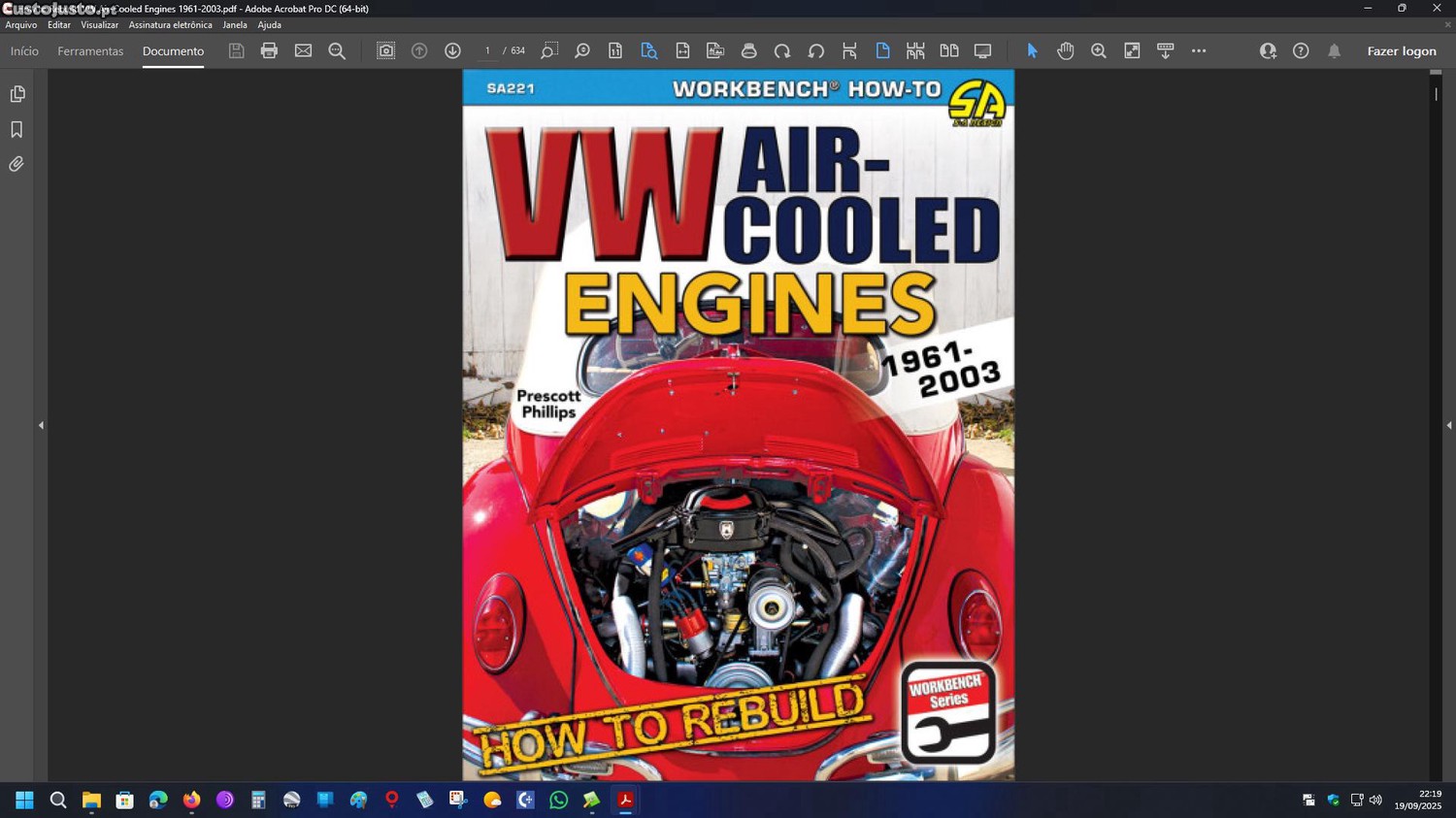Toggle two-page side-by-side view

click(949, 50)
